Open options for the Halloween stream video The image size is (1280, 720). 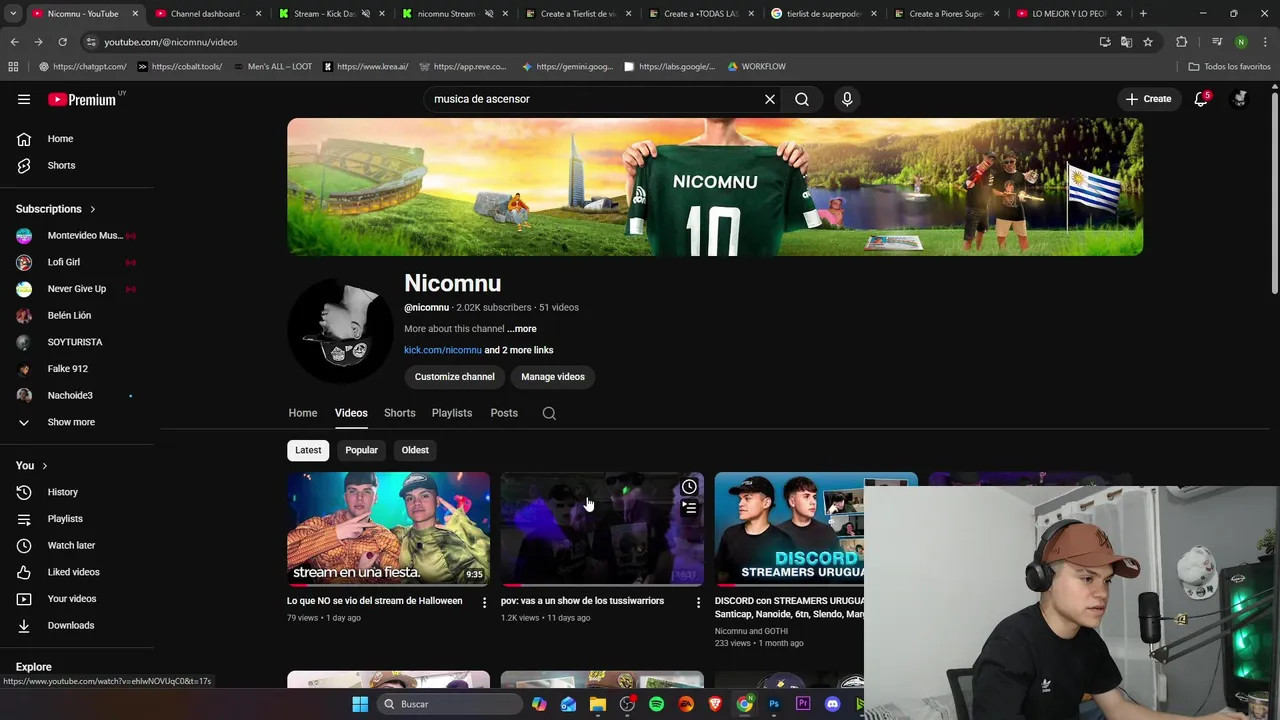click(x=484, y=602)
